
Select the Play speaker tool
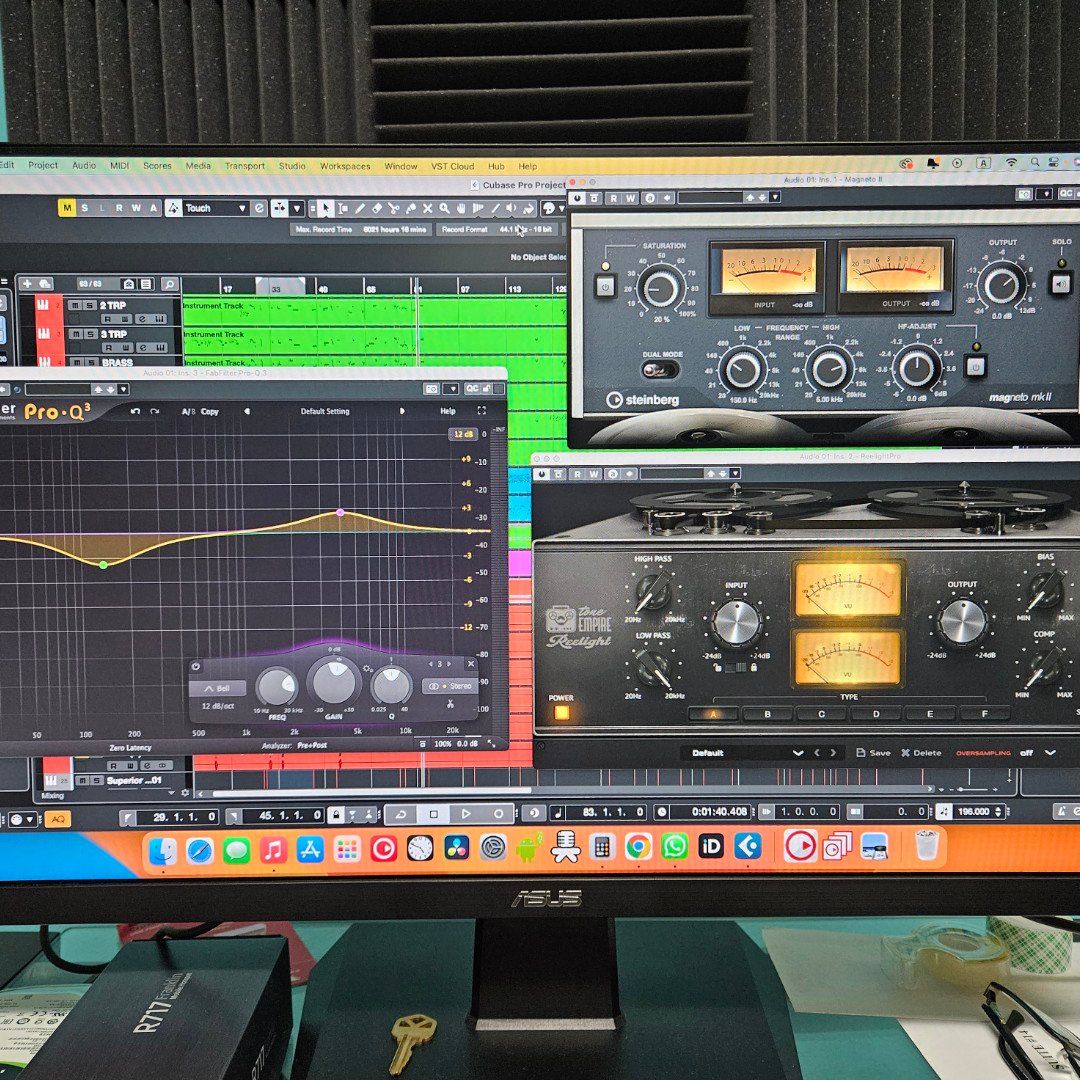pos(511,208)
